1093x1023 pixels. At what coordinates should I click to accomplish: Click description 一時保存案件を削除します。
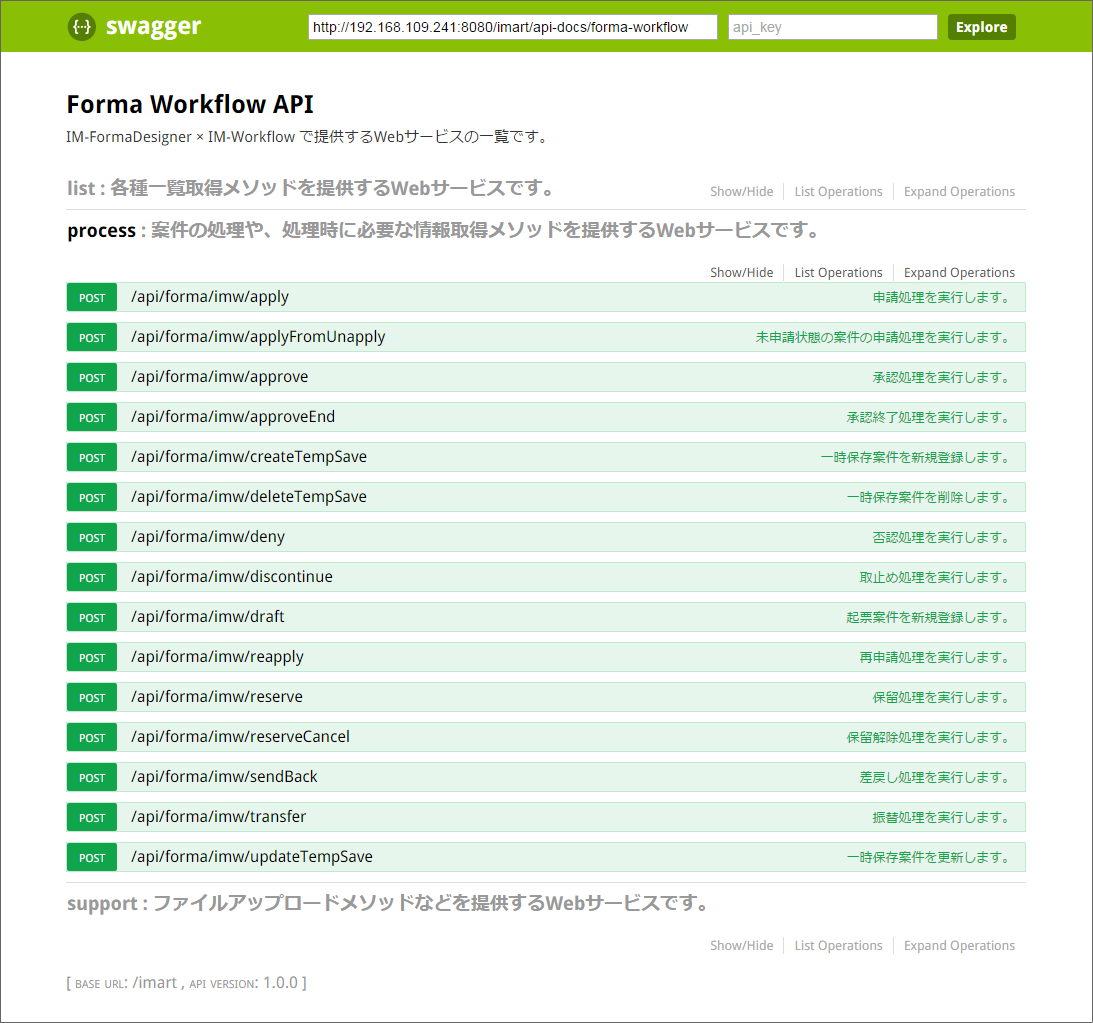tap(928, 498)
